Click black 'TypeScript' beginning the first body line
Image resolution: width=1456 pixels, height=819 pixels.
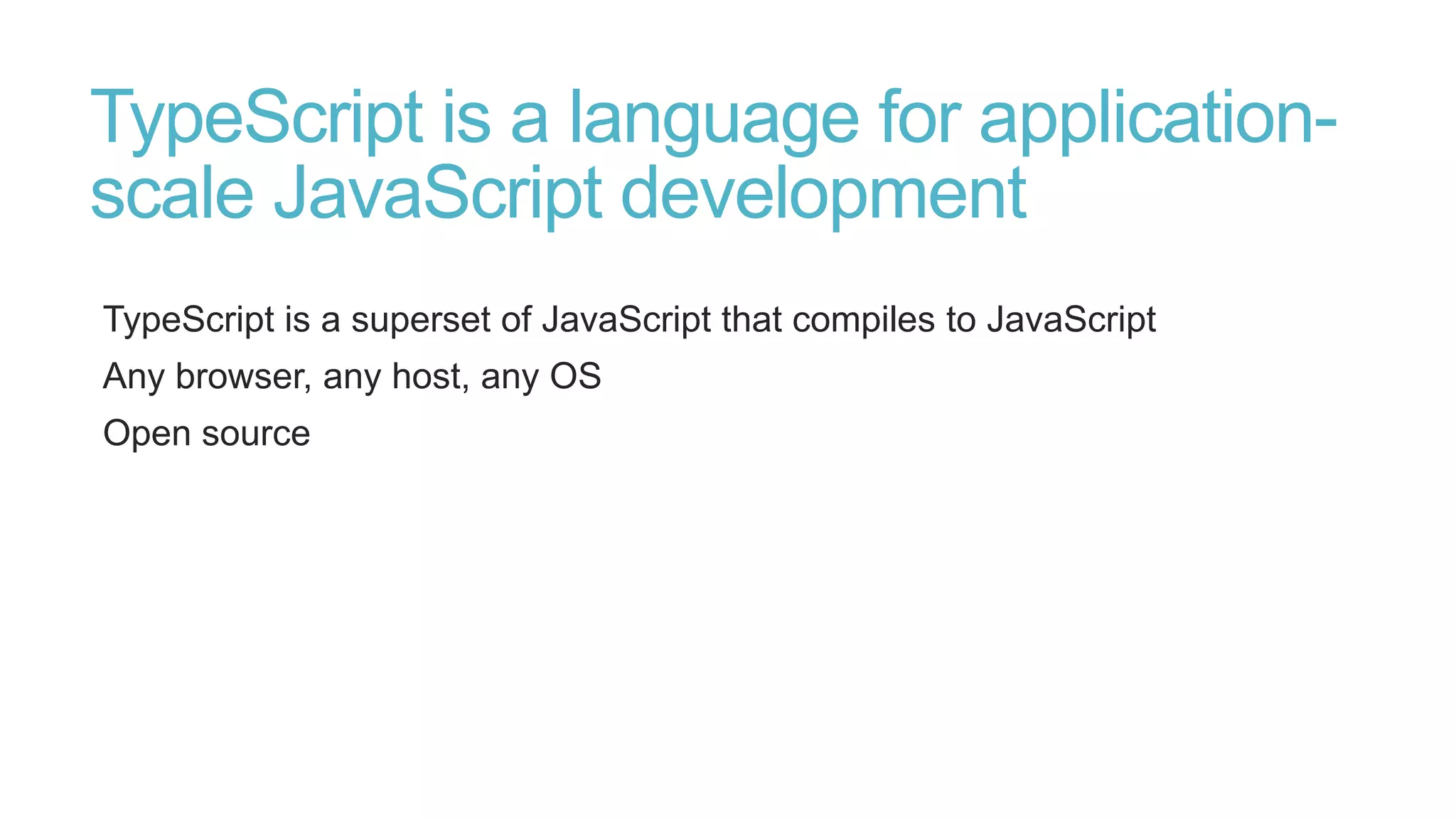point(189,319)
